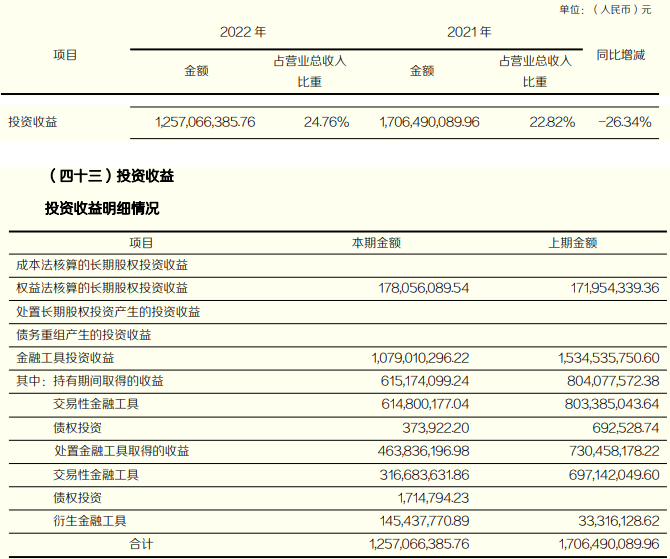The height and width of the screenshot is (559, 670).
Task: Click the value 1,714,794.23
Action: click(x=433, y=498)
